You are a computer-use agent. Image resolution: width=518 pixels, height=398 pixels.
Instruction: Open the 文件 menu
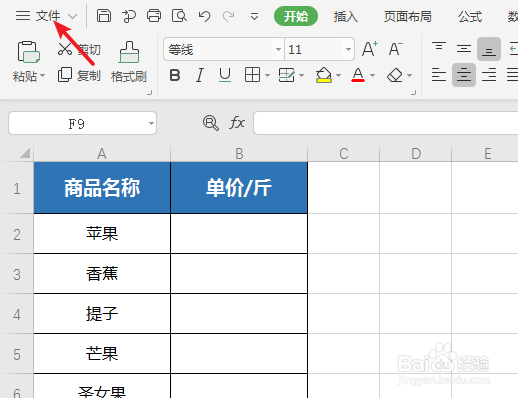click(x=48, y=16)
